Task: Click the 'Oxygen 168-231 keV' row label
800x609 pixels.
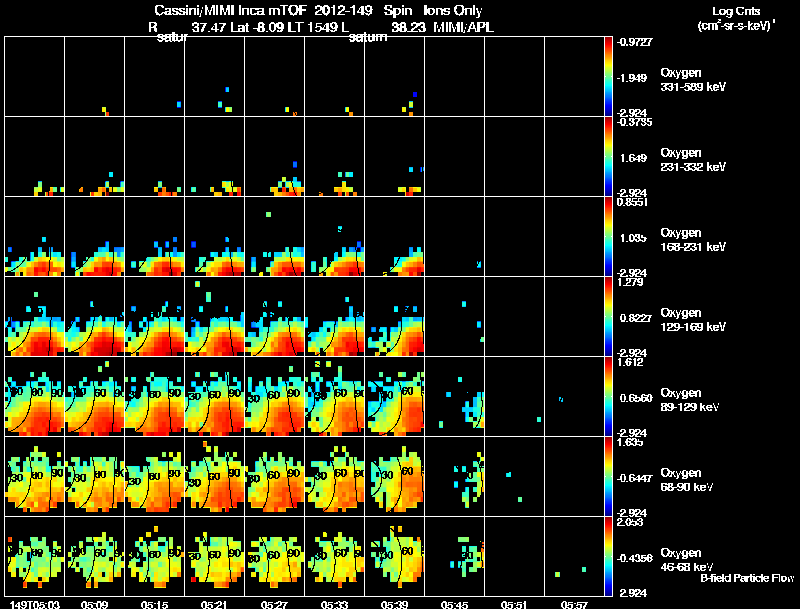Action: [693, 240]
